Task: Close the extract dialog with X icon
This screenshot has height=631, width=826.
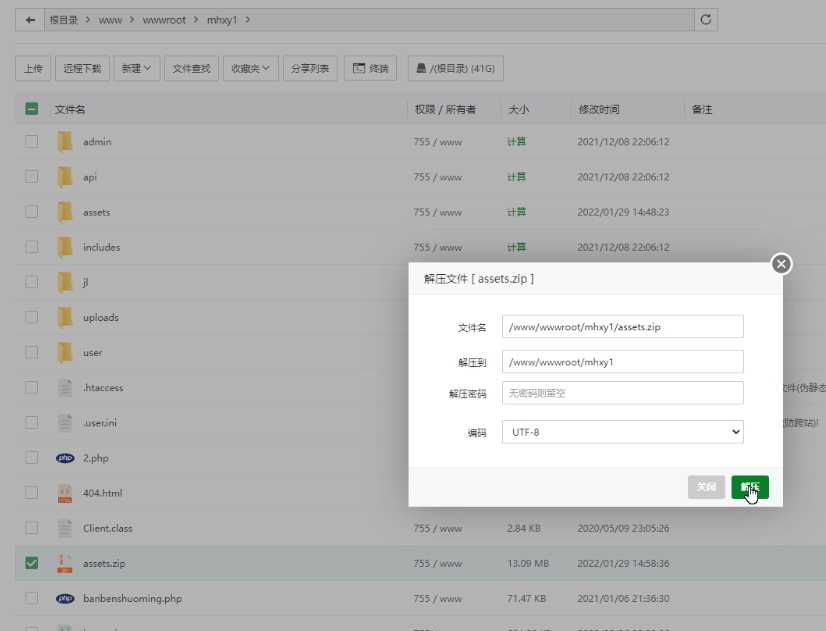Action: (x=781, y=264)
